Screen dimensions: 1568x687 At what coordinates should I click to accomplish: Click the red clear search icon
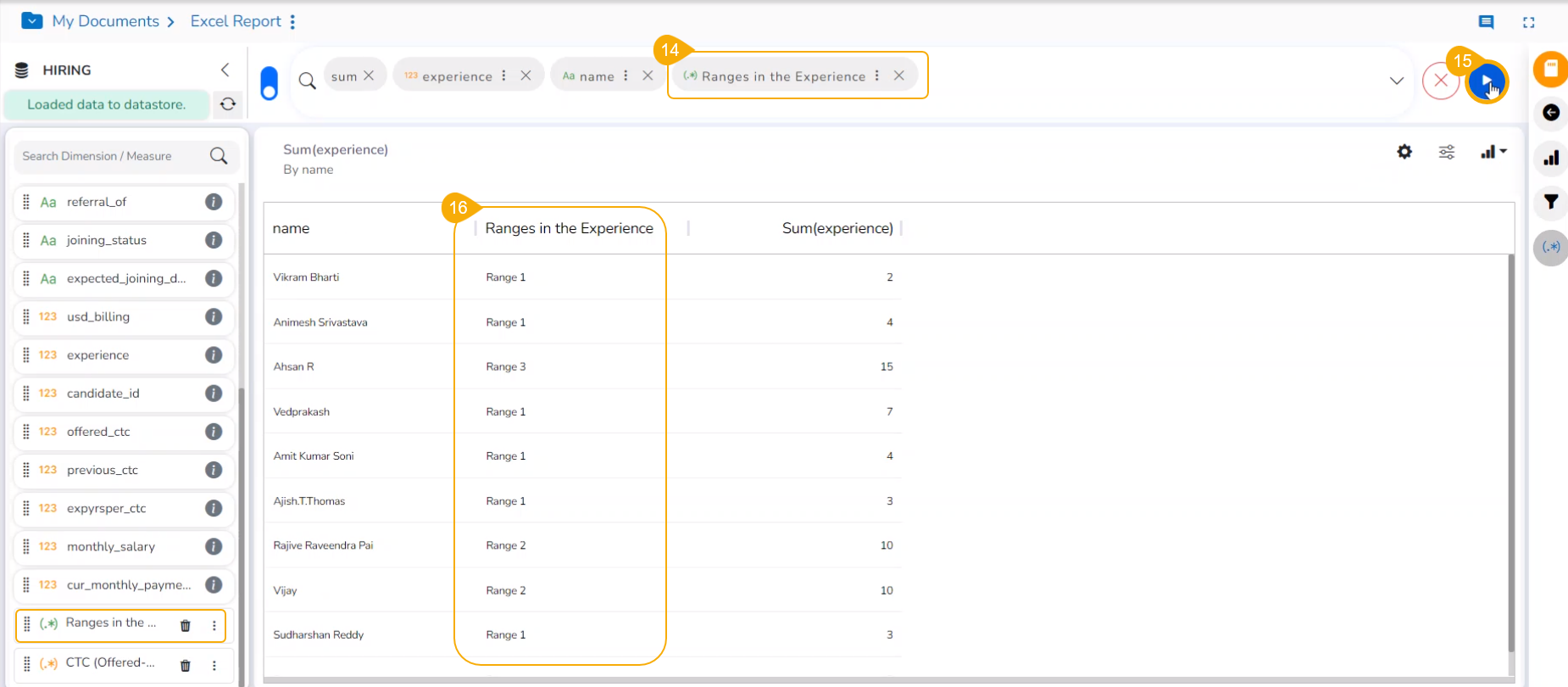point(1440,81)
